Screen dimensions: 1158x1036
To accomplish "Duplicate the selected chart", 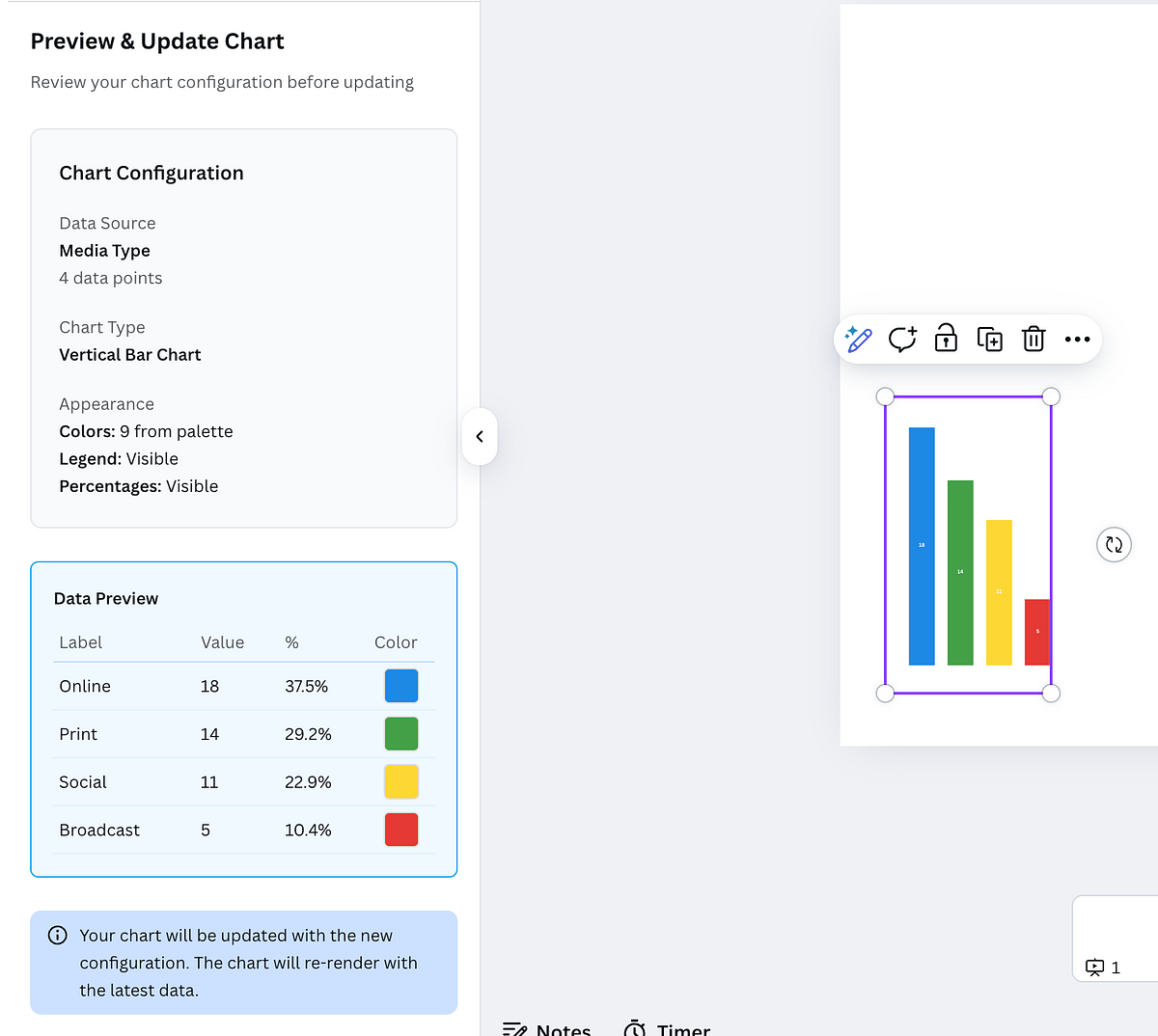I will pos(989,339).
